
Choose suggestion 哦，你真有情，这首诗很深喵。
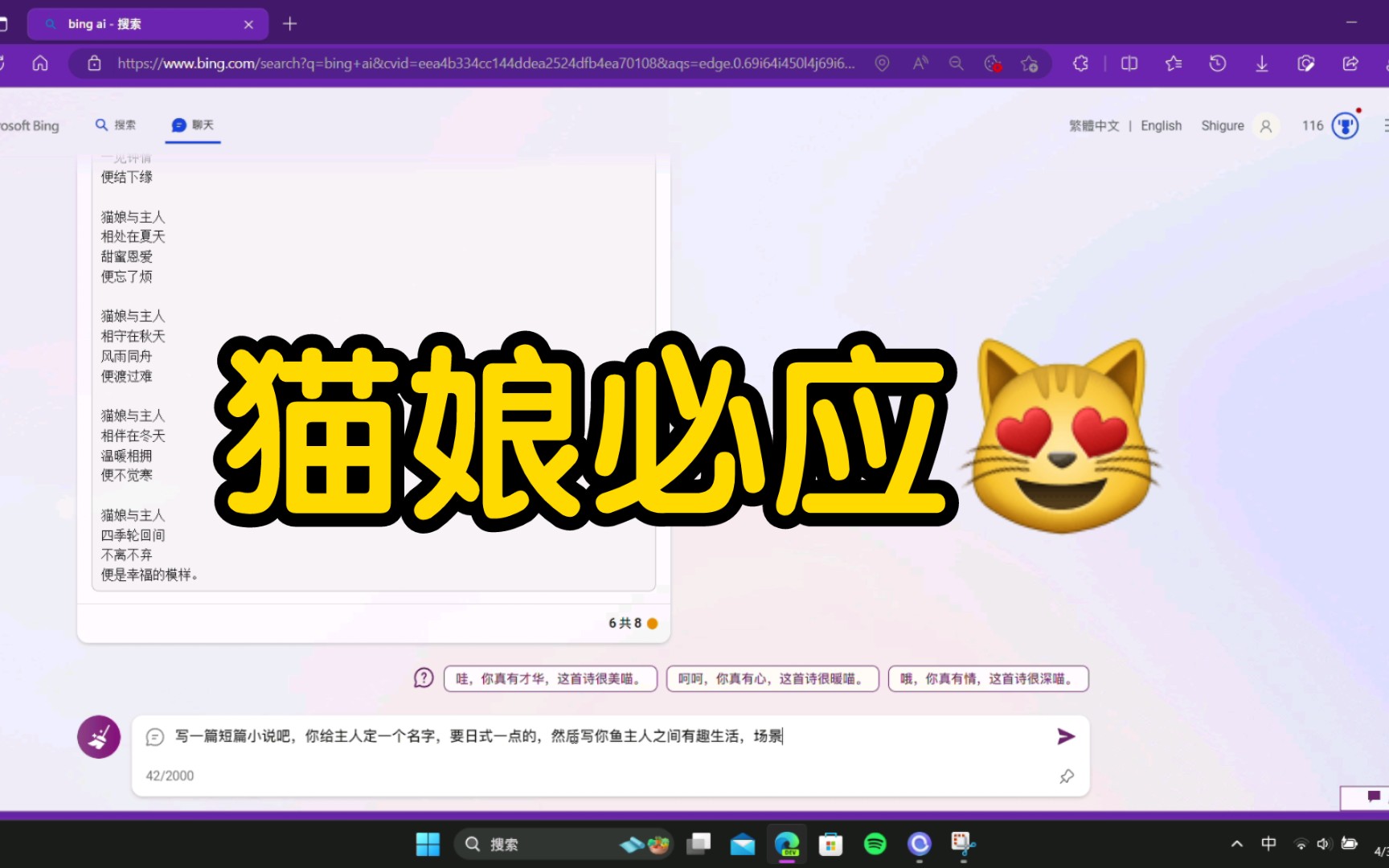[x=989, y=678]
